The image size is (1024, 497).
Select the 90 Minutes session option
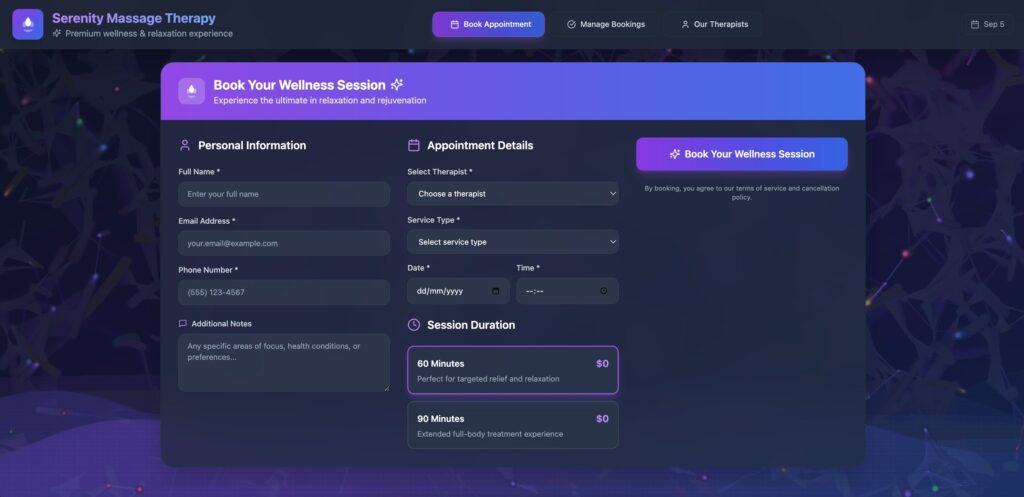tap(513, 425)
